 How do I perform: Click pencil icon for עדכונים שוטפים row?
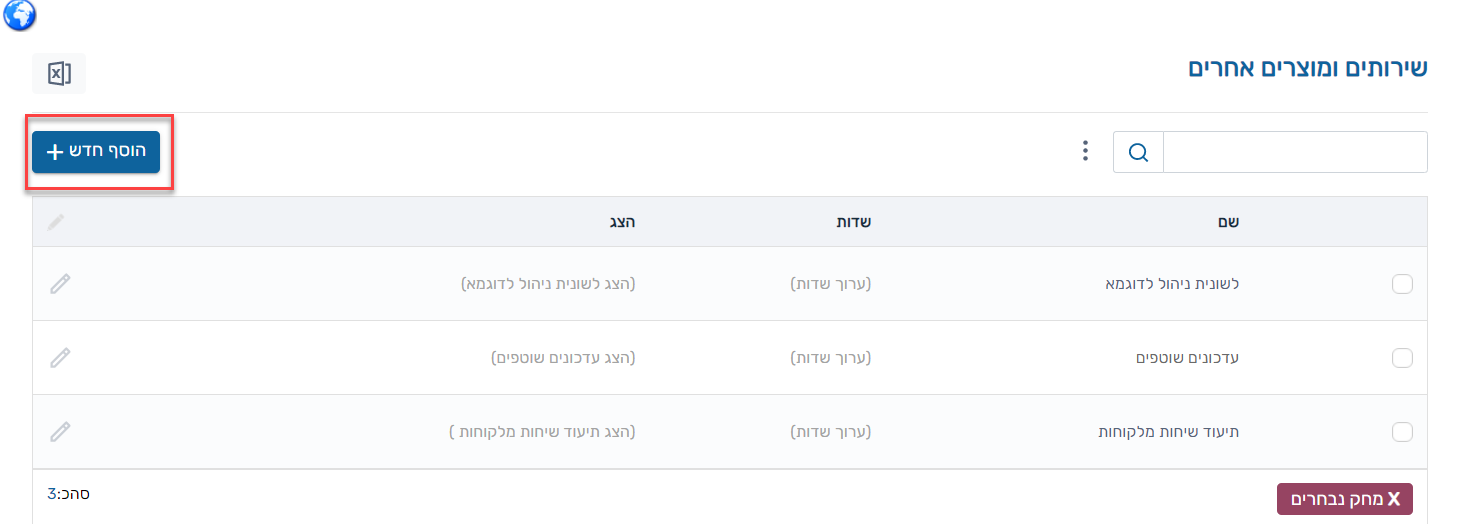[60, 358]
